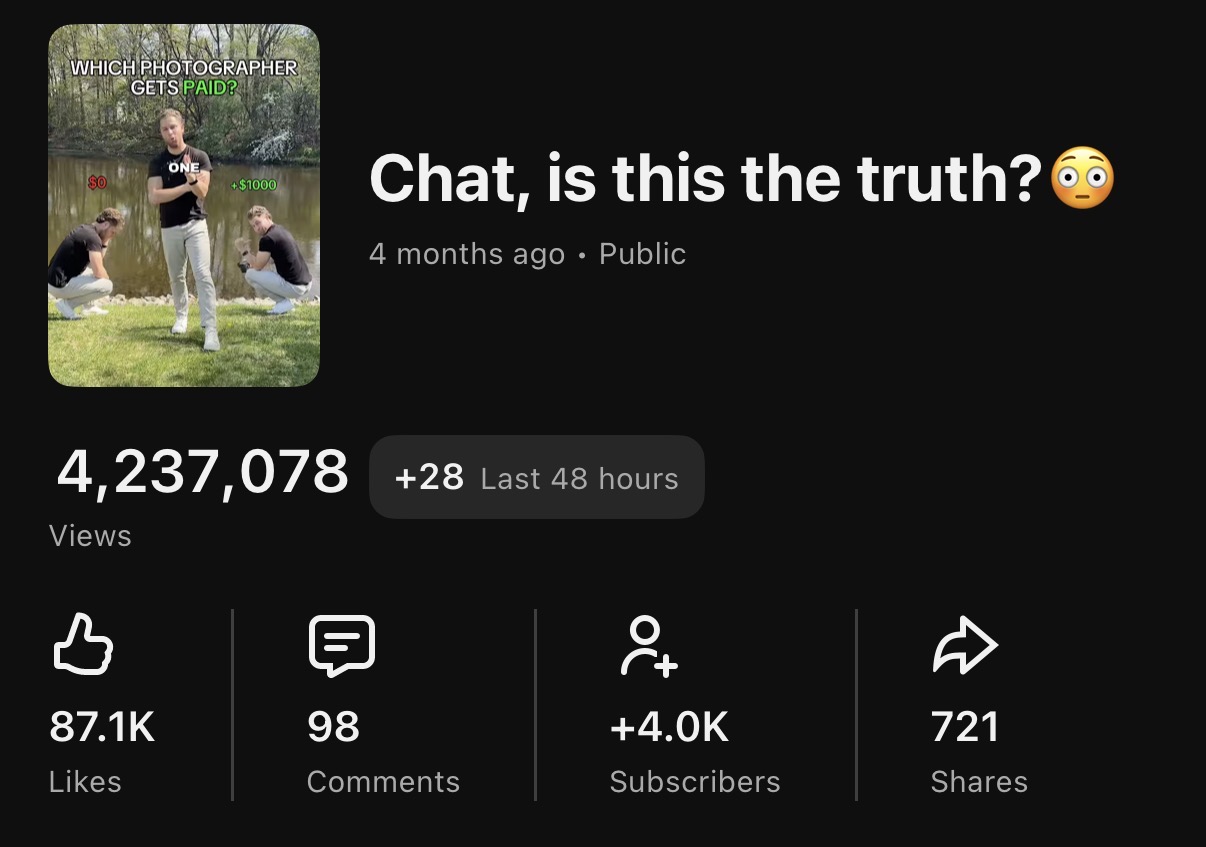This screenshot has height=847, width=1206.
Task: Click the Subscribers label
Action: (695, 782)
